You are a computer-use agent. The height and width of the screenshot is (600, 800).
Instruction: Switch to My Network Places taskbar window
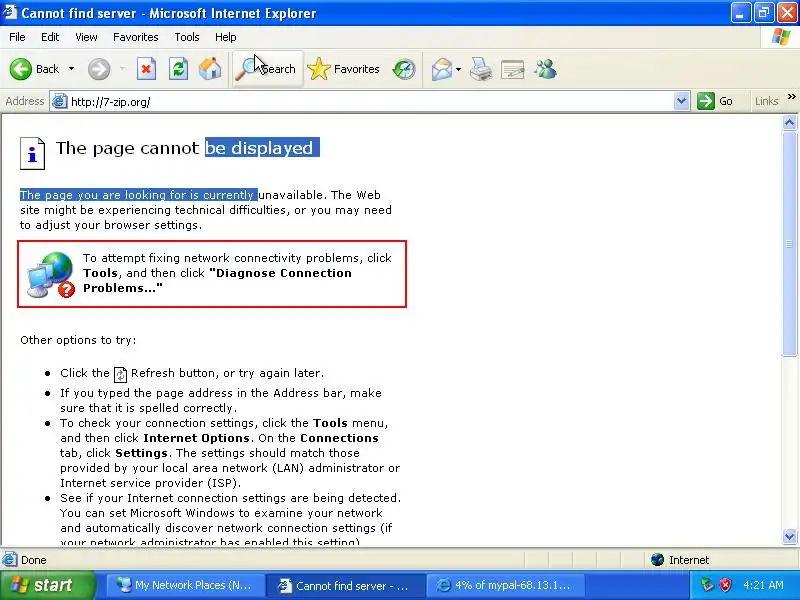186,585
